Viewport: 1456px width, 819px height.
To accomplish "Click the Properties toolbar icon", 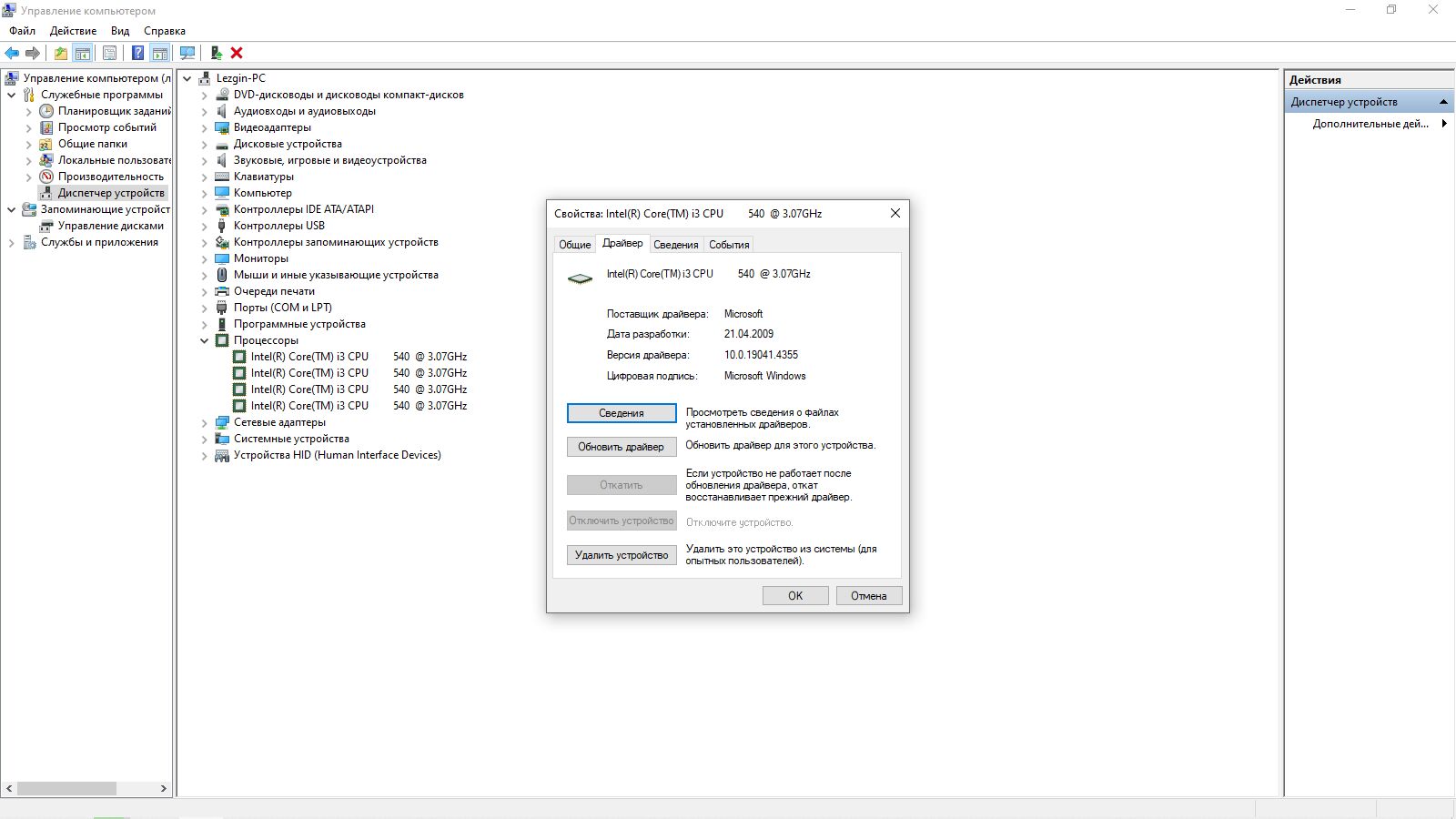I will pyautogui.click(x=109, y=53).
